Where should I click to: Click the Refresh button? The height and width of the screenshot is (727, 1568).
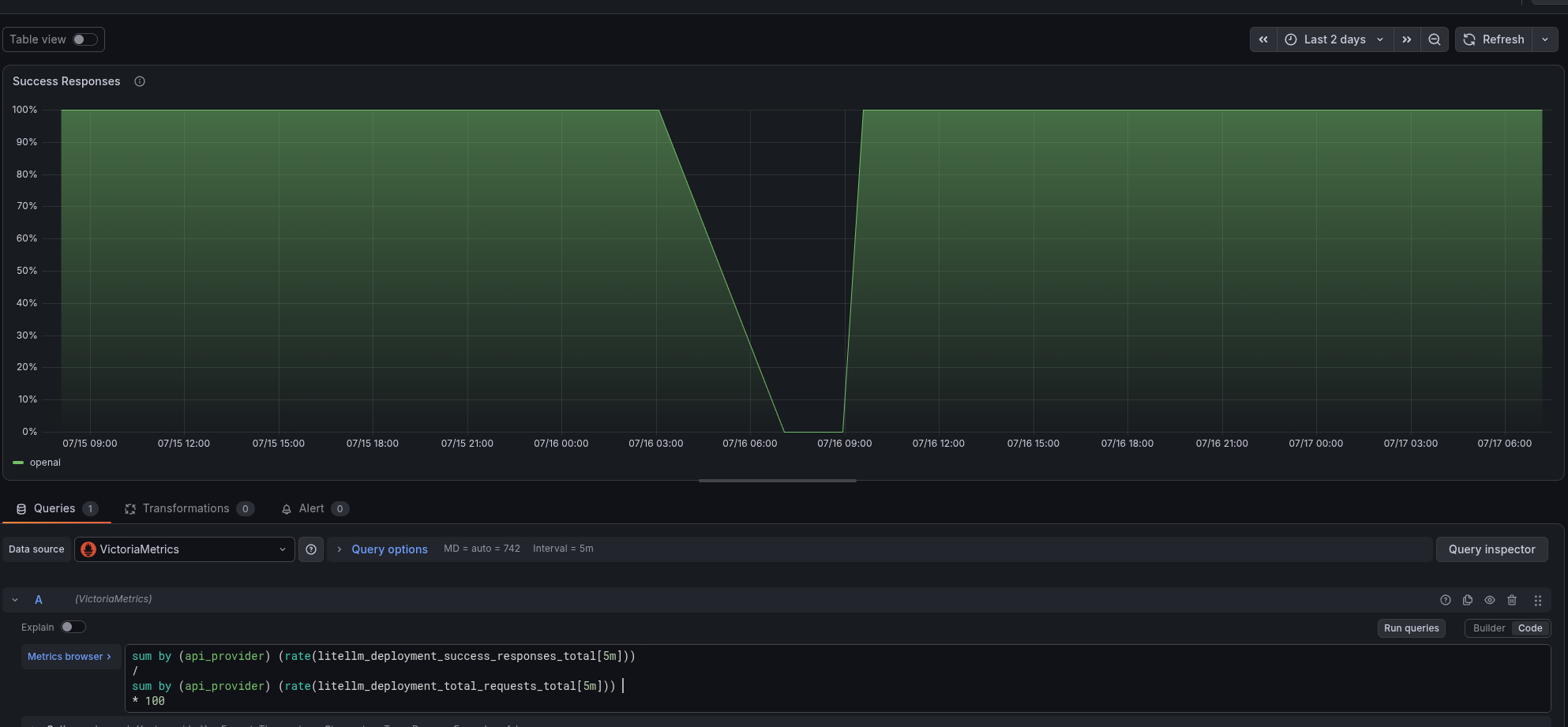1494,39
